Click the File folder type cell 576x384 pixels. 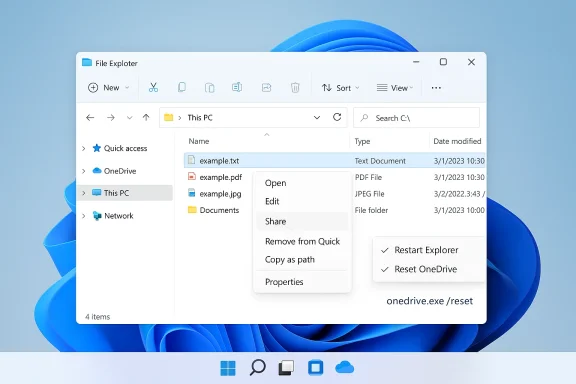(x=371, y=210)
